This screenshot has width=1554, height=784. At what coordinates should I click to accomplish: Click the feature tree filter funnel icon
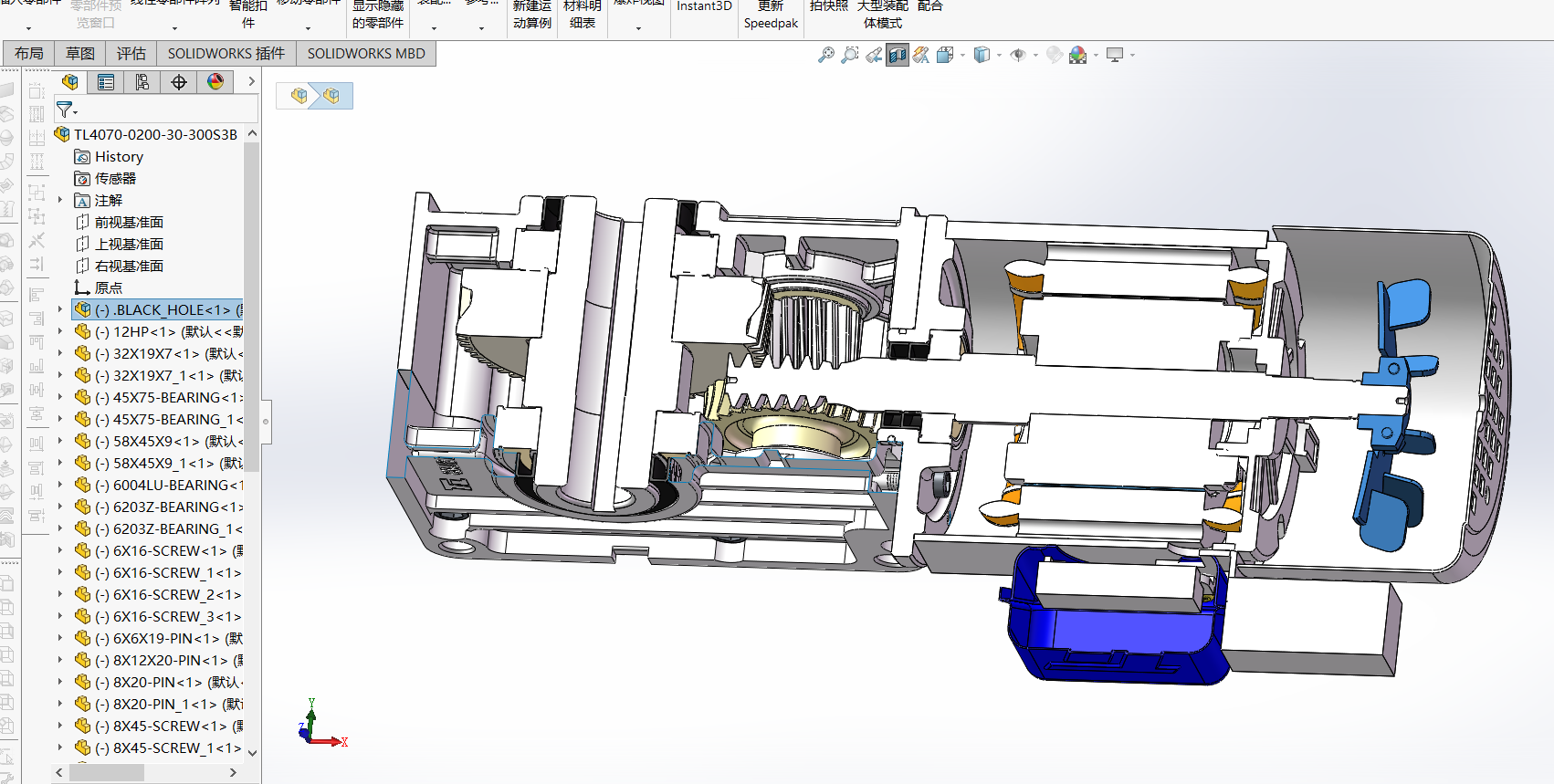pos(64,110)
